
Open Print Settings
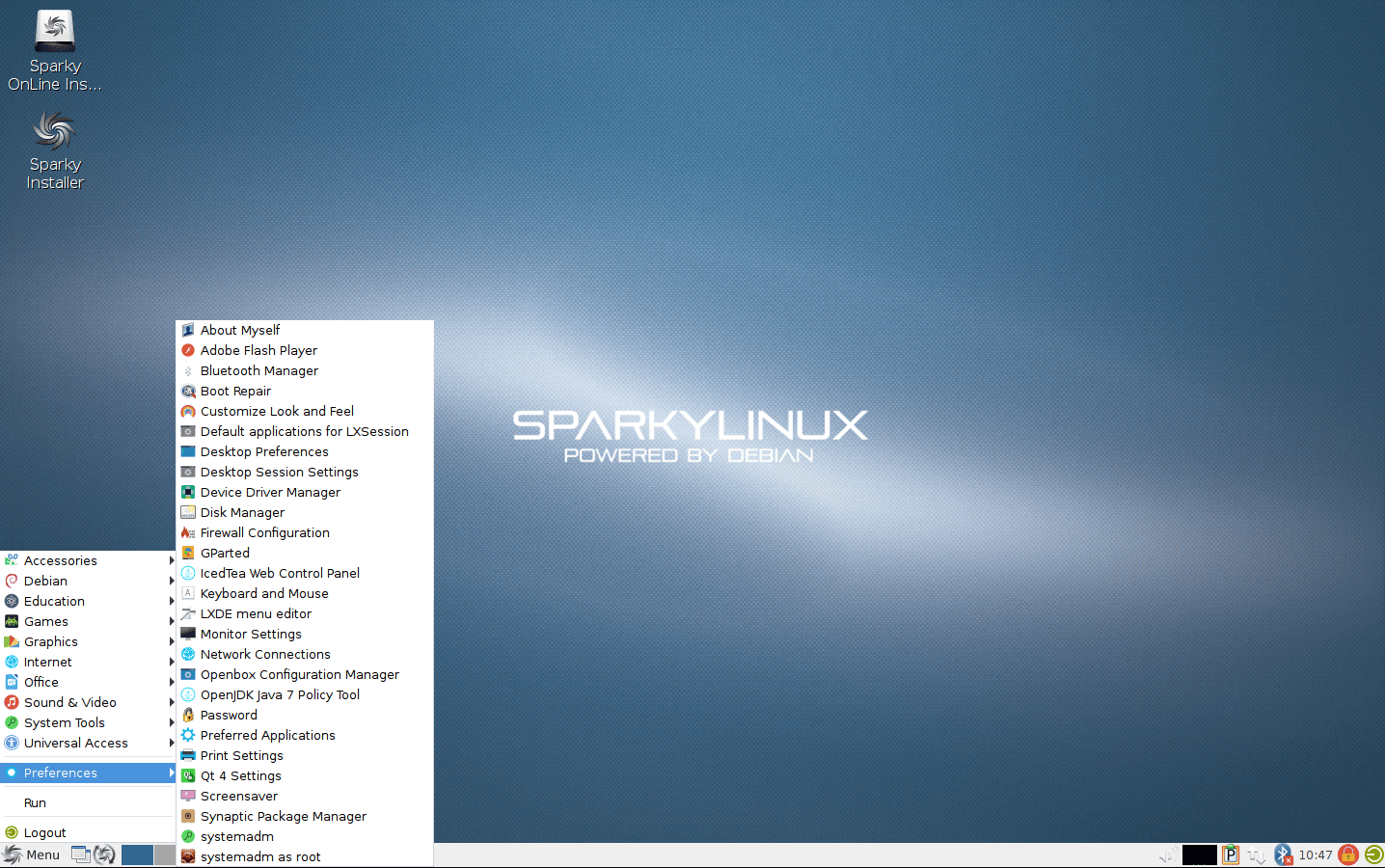[x=305, y=755]
